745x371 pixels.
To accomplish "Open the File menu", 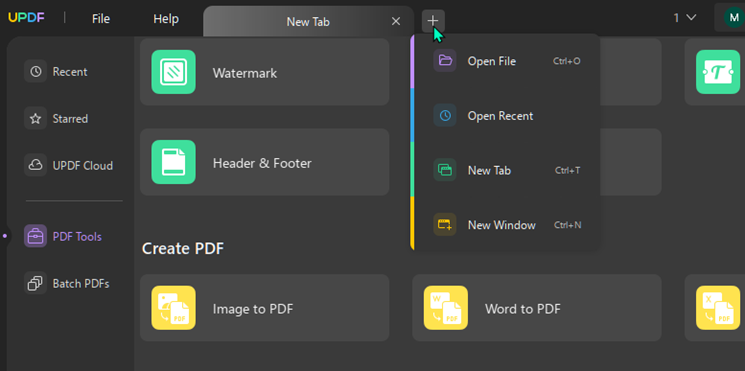I will coord(101,19).
